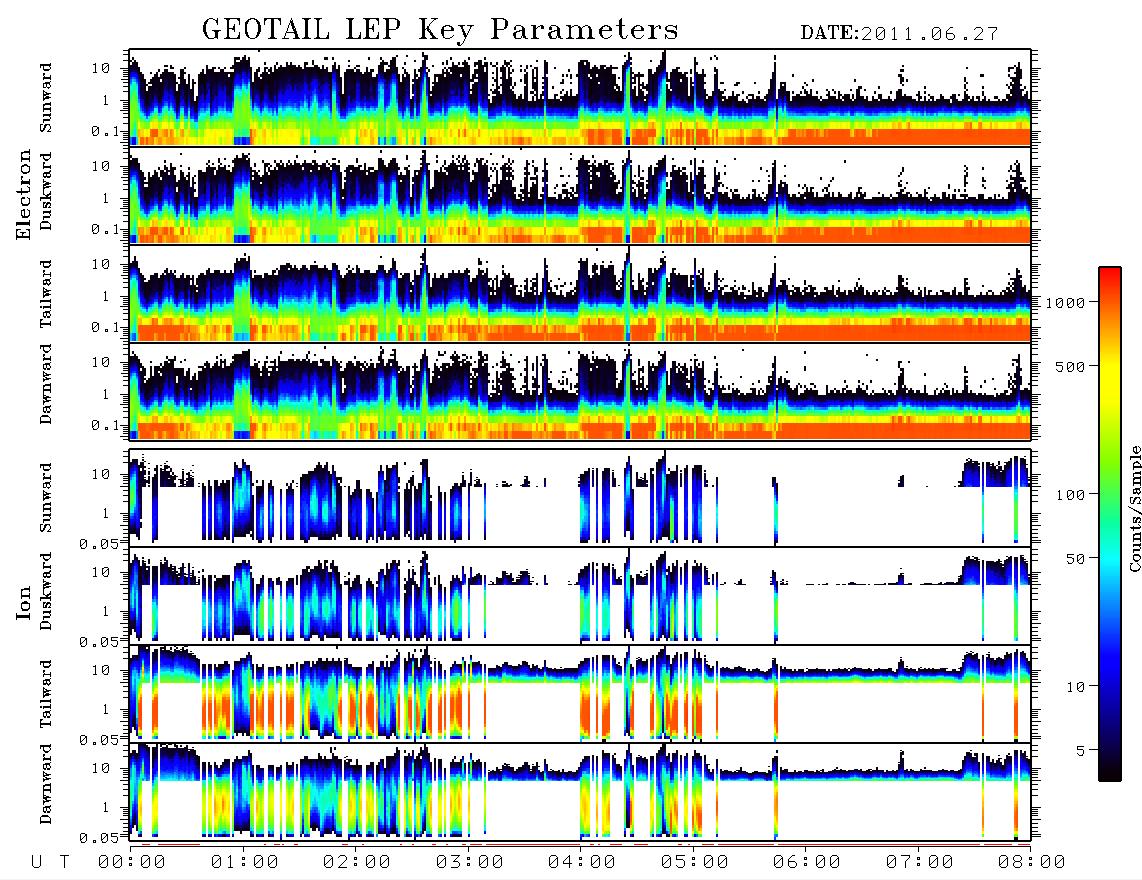
Task: Click the "Ion" group axis label
Action: tap(24, 602)
